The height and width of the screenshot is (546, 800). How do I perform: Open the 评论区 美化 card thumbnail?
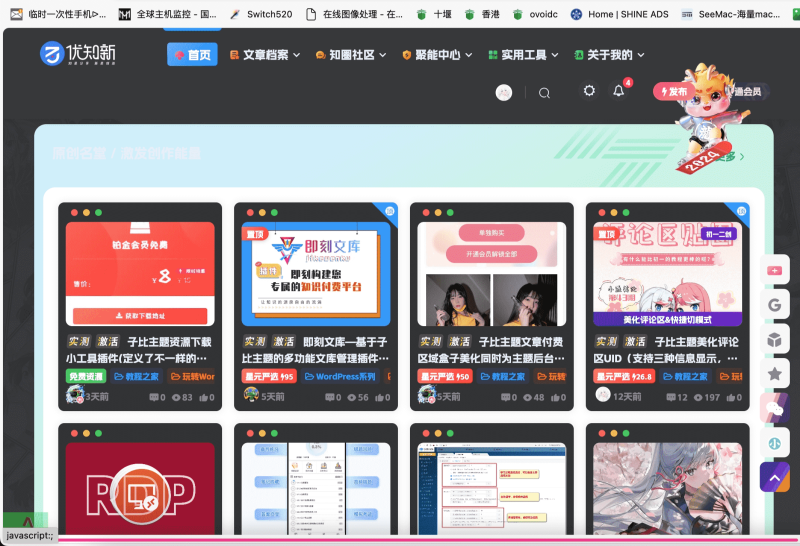pyautogui.click(x=667, y=274)
